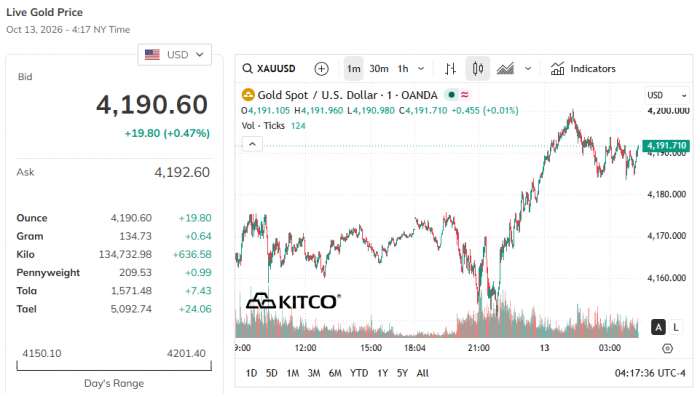Screen dimensions: 700x394
Task: Select the 3M time range
Action: pos(314,373)
